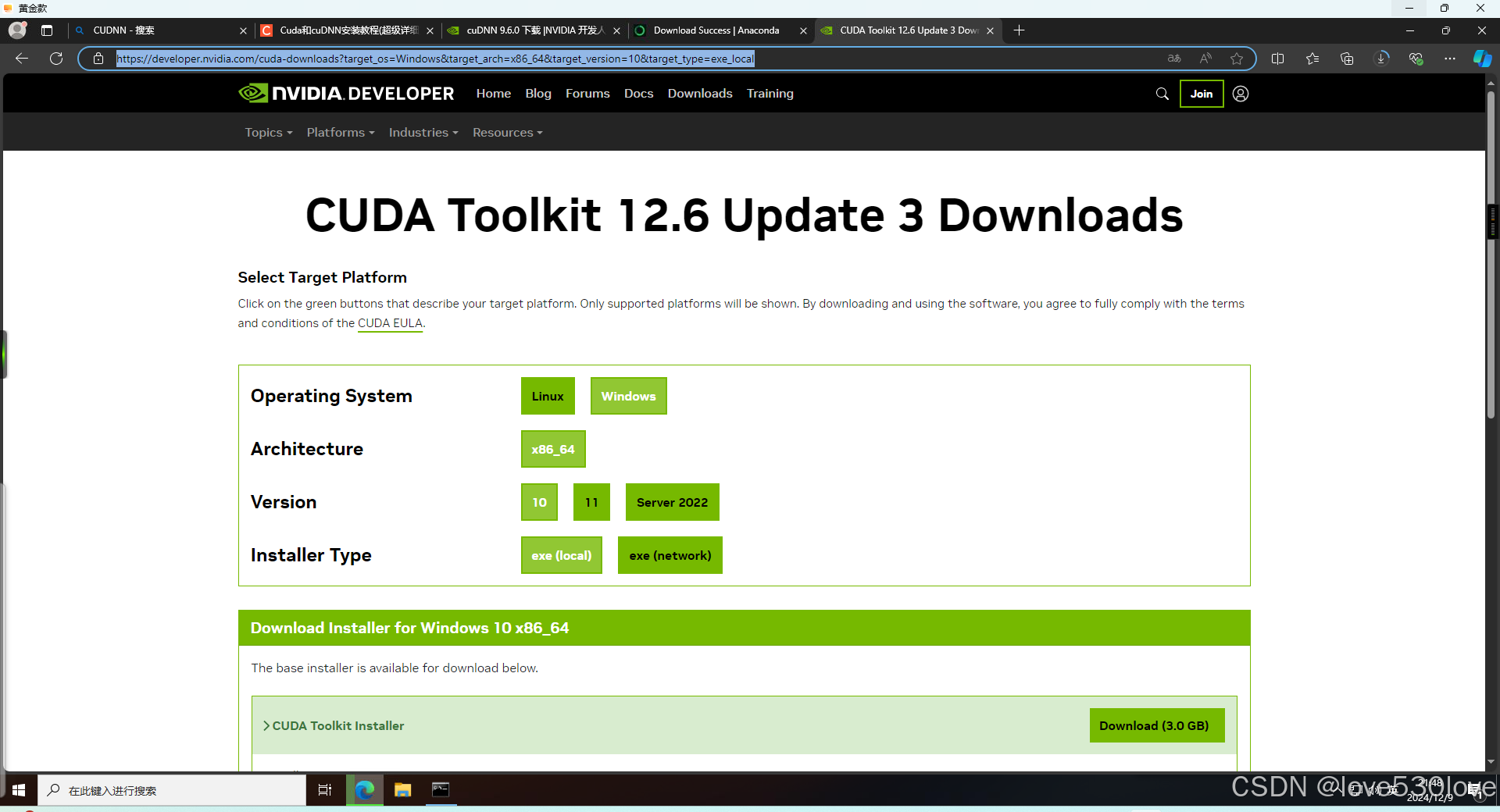Open the Windows Start menu

(x=19, y=790)
